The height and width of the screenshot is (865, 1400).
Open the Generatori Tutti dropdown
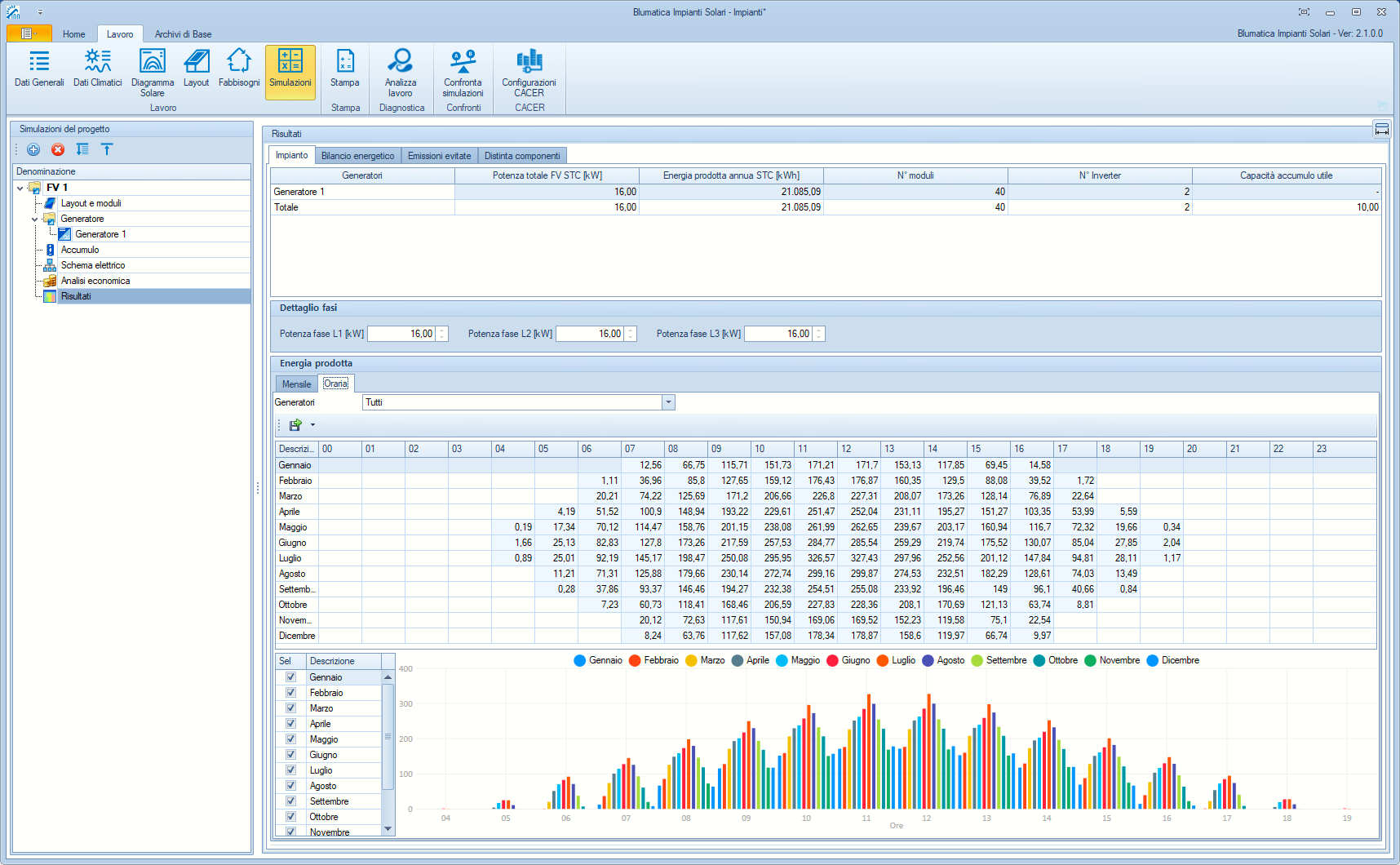[x=668, y=402]
